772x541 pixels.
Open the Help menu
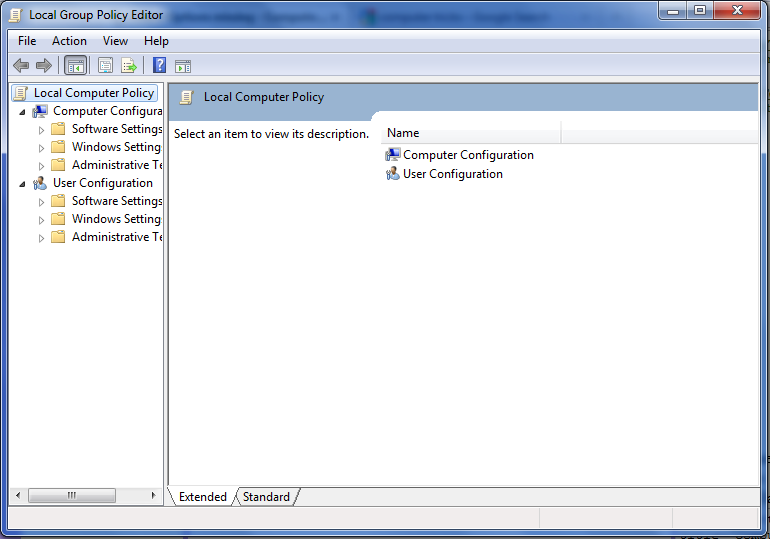coord(156,41)
